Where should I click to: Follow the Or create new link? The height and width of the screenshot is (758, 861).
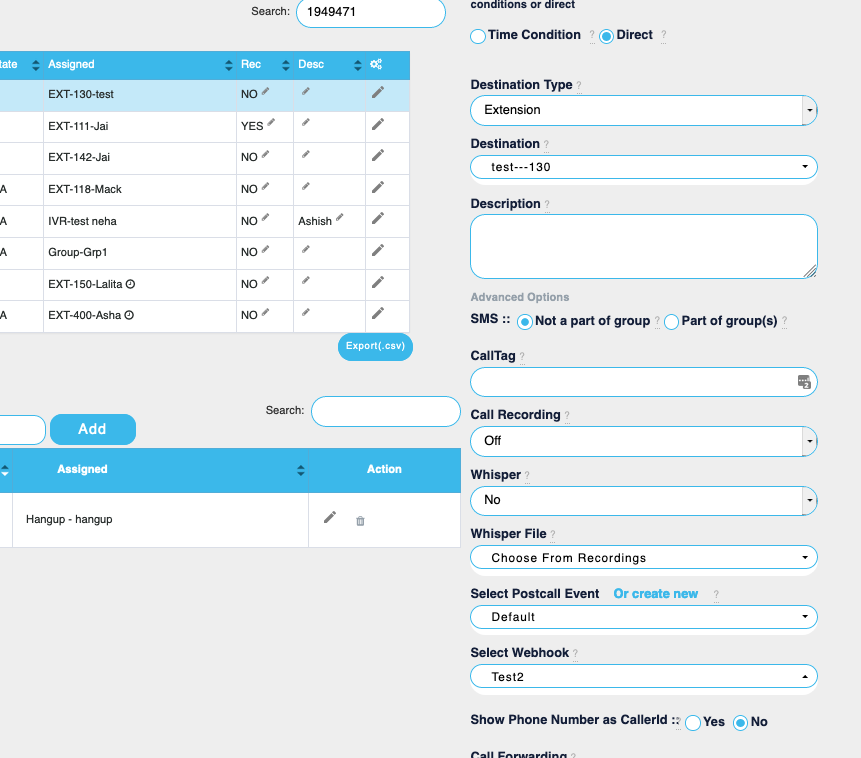coord(656,594)
